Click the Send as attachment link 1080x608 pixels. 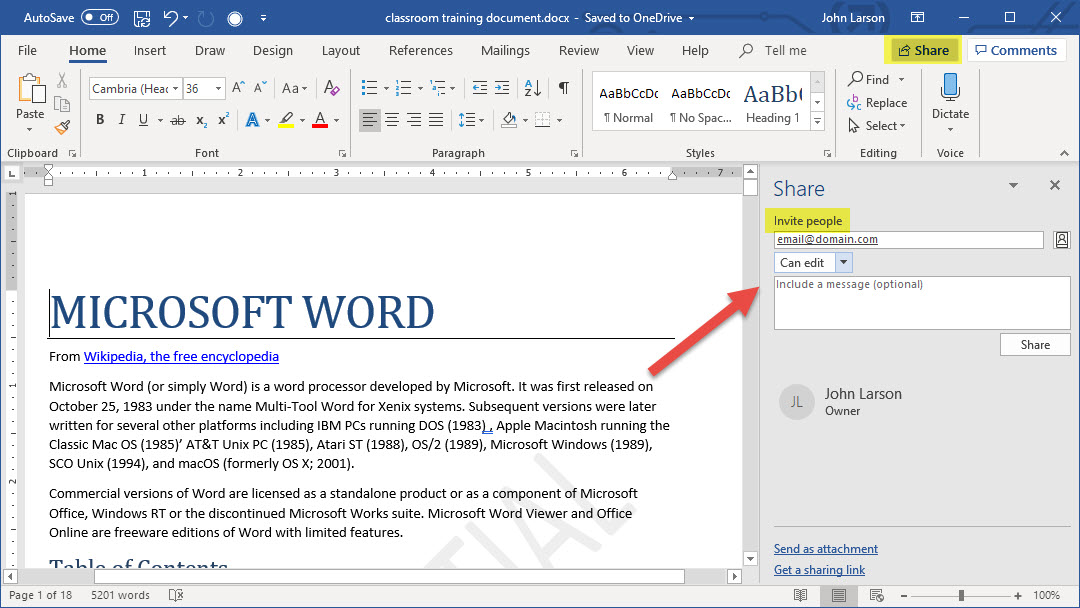point(825,549)
